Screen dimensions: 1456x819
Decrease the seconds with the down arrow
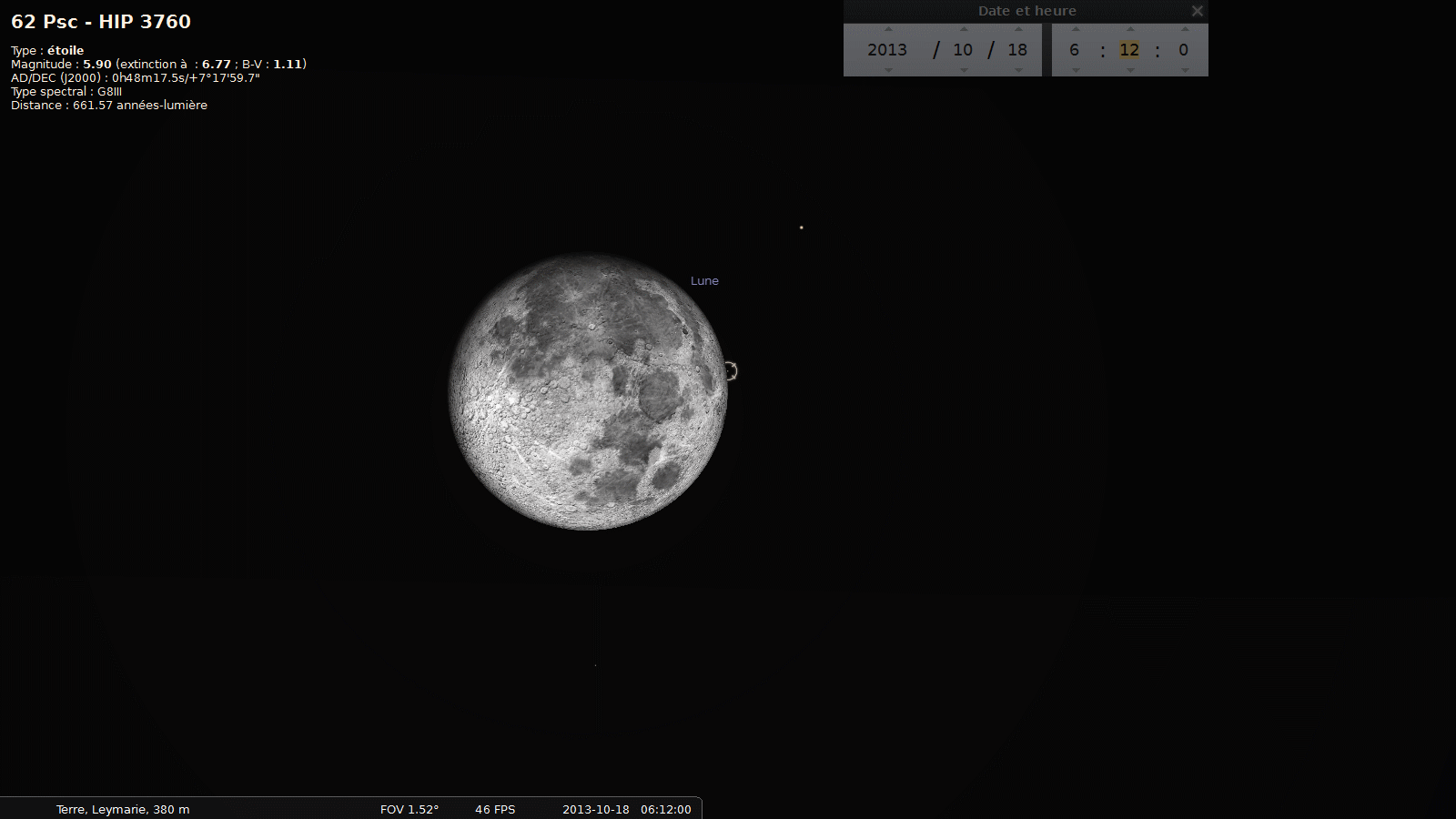pyautogui.click(x=1184, y=70)
